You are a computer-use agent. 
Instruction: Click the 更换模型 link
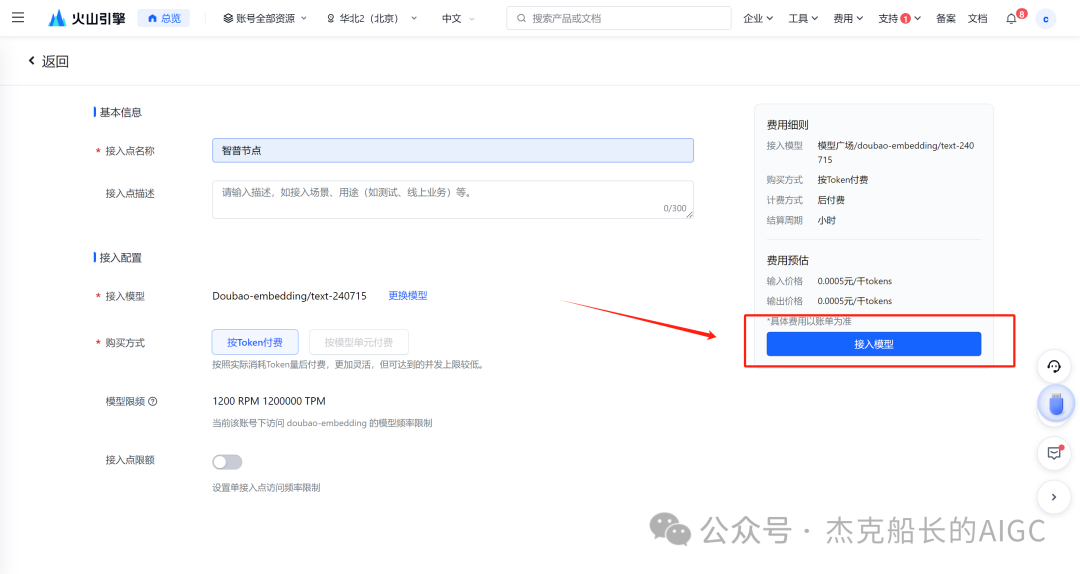tap(408, 296)
